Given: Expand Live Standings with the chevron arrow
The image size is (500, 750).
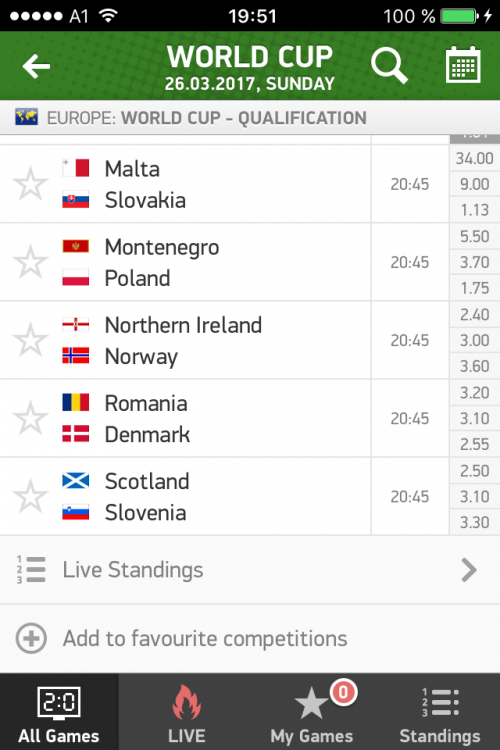Looking at the screenshot, I should (x=469, y=569).
